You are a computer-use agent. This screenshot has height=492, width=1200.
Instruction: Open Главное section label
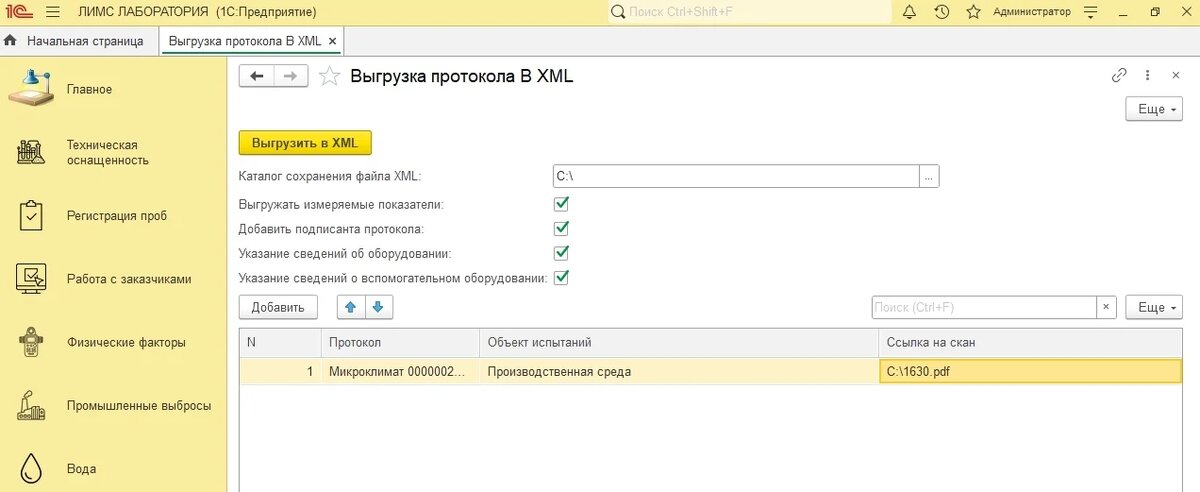coord(90,89)
